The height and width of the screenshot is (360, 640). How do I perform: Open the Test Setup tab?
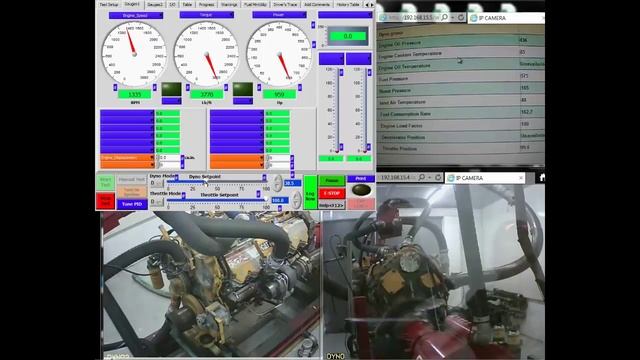coord(109,4)
